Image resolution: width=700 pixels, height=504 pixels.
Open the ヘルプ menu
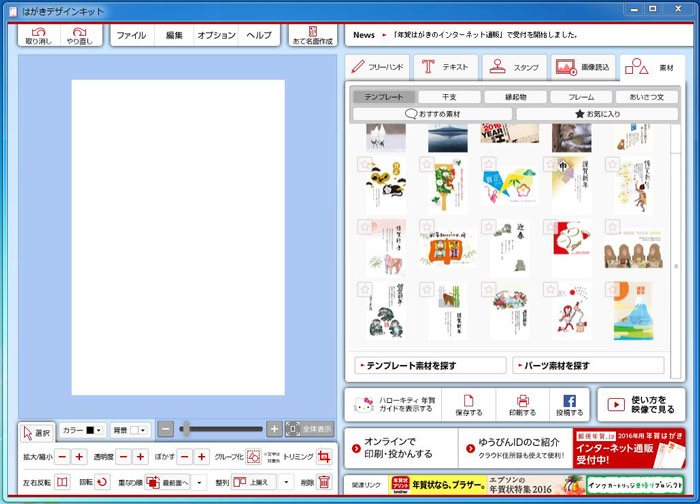[259, 35]
